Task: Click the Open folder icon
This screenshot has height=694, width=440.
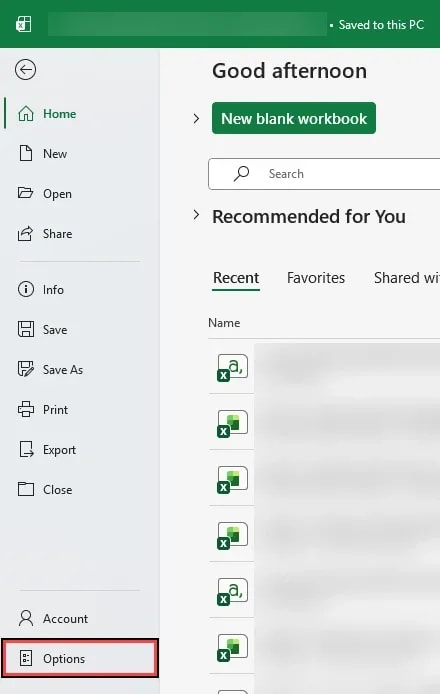Action: pyautogui.click(x=25, y=193)
